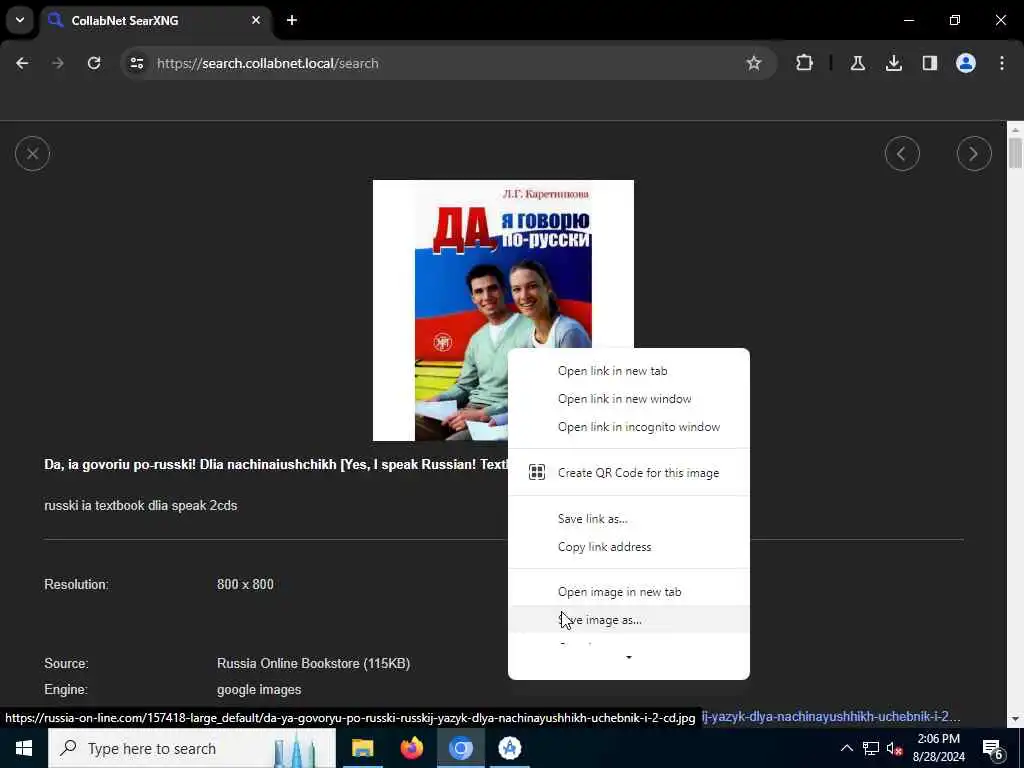Close the image detail view
This screenshot has width=1024, height=768.
[32, 154]
